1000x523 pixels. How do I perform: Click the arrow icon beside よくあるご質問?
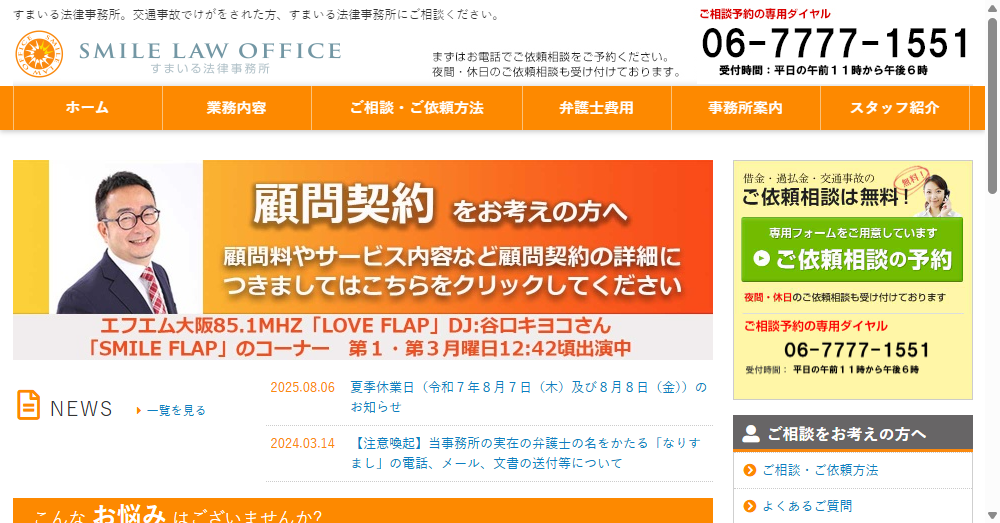point(750,506)
